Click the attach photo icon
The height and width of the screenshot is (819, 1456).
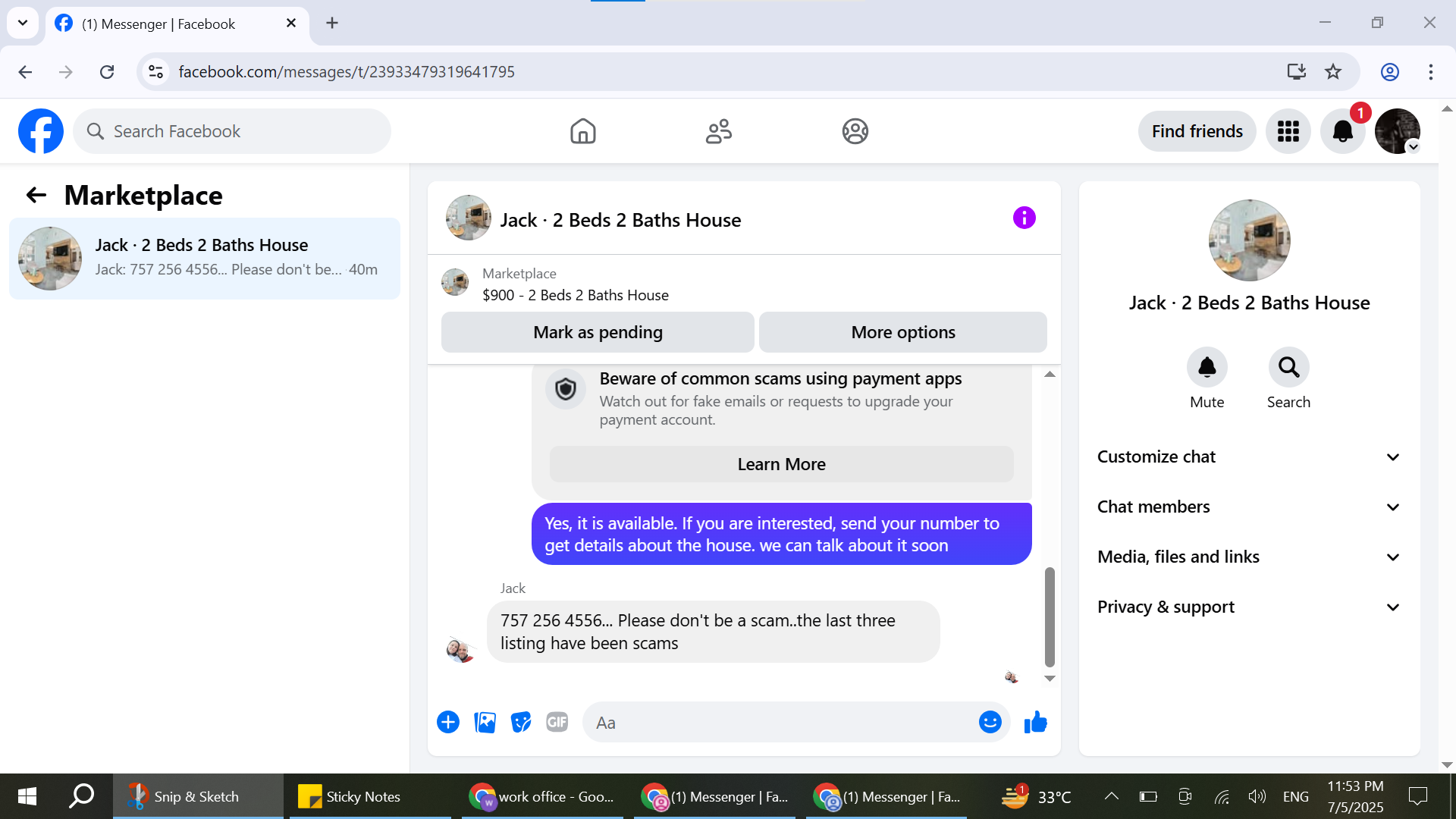[x=485, y=723]
